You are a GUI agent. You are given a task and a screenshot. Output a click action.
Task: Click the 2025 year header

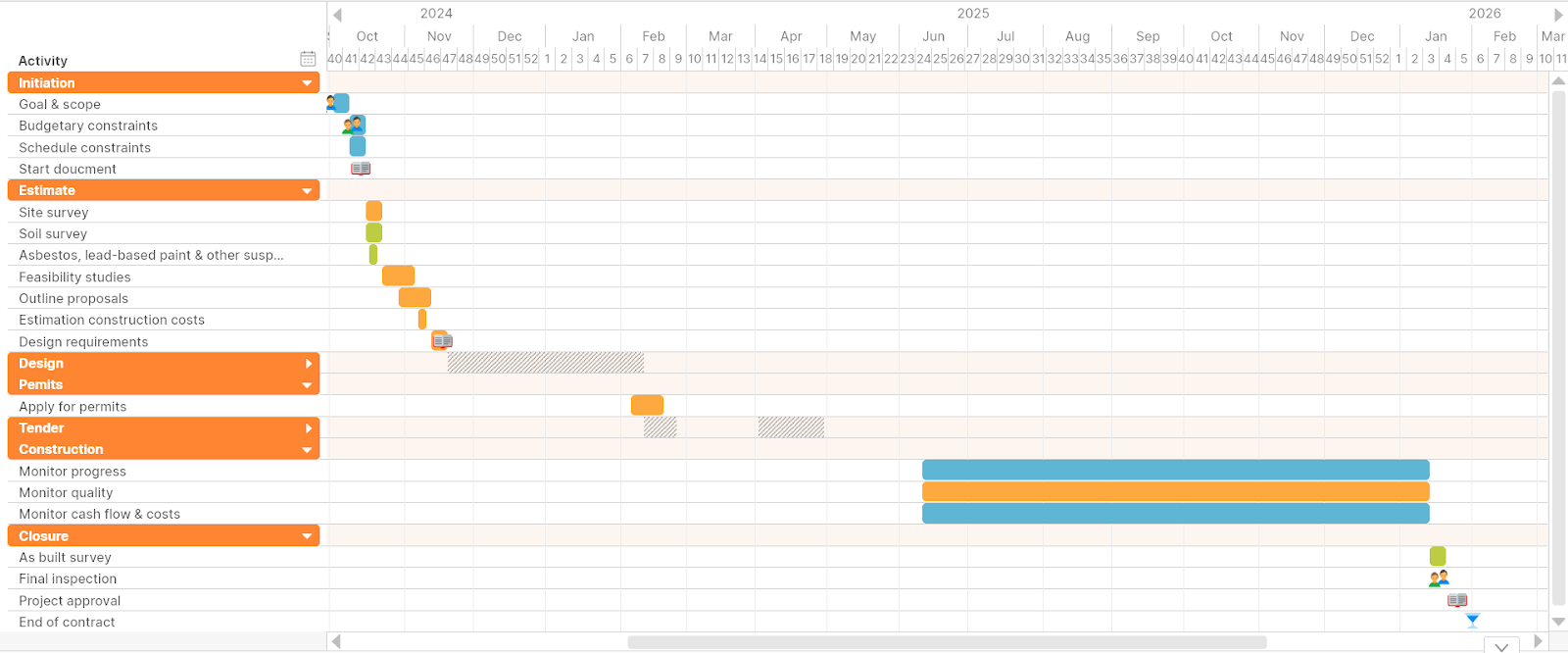(x=973, y=13)
